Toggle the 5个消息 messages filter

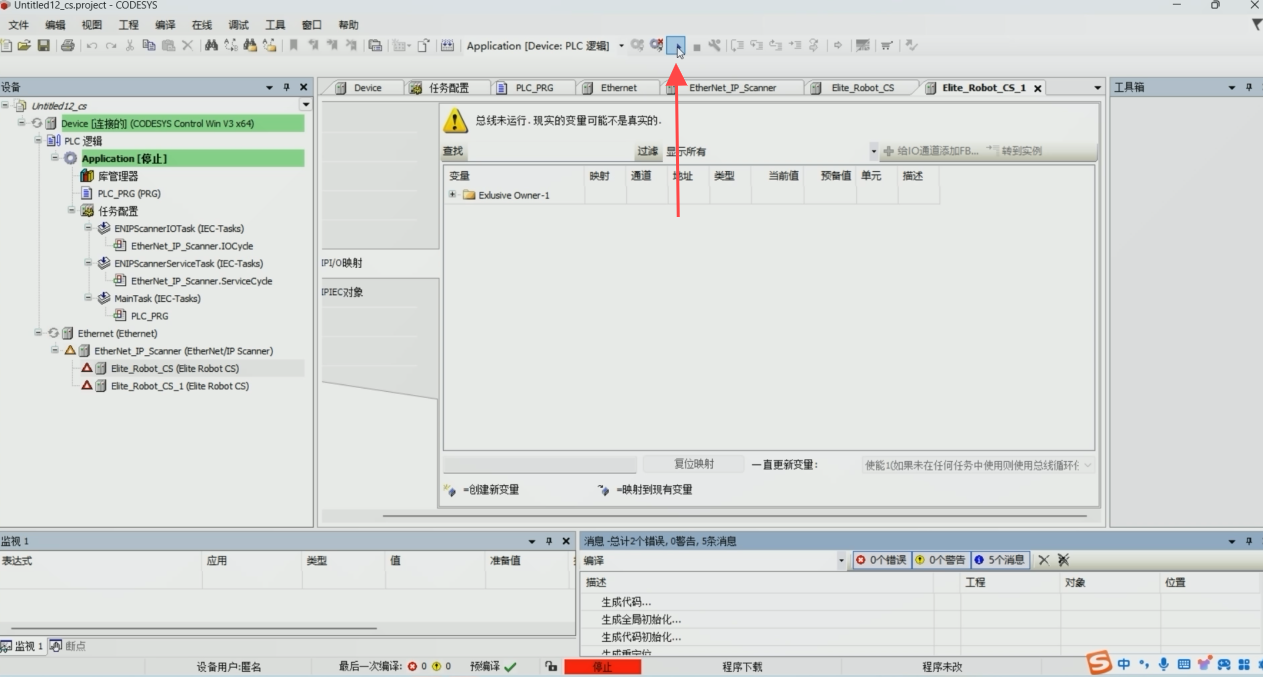[x=1000, y=560]
